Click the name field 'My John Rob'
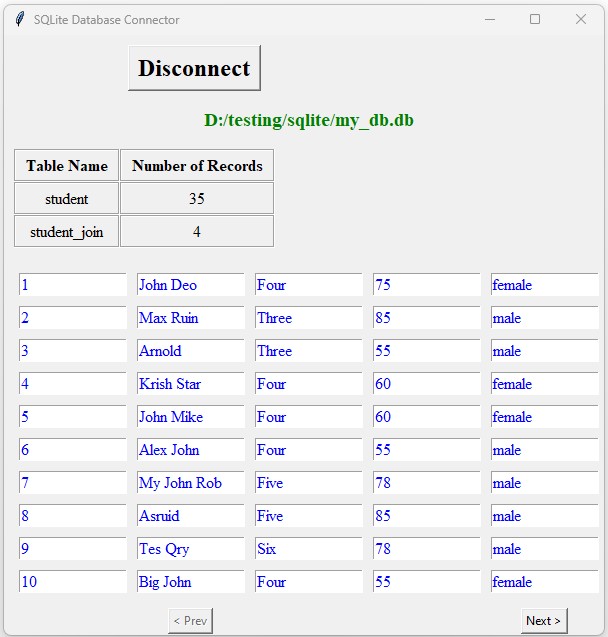The width and height of the screenshot is (608, 637). (191, 483)
